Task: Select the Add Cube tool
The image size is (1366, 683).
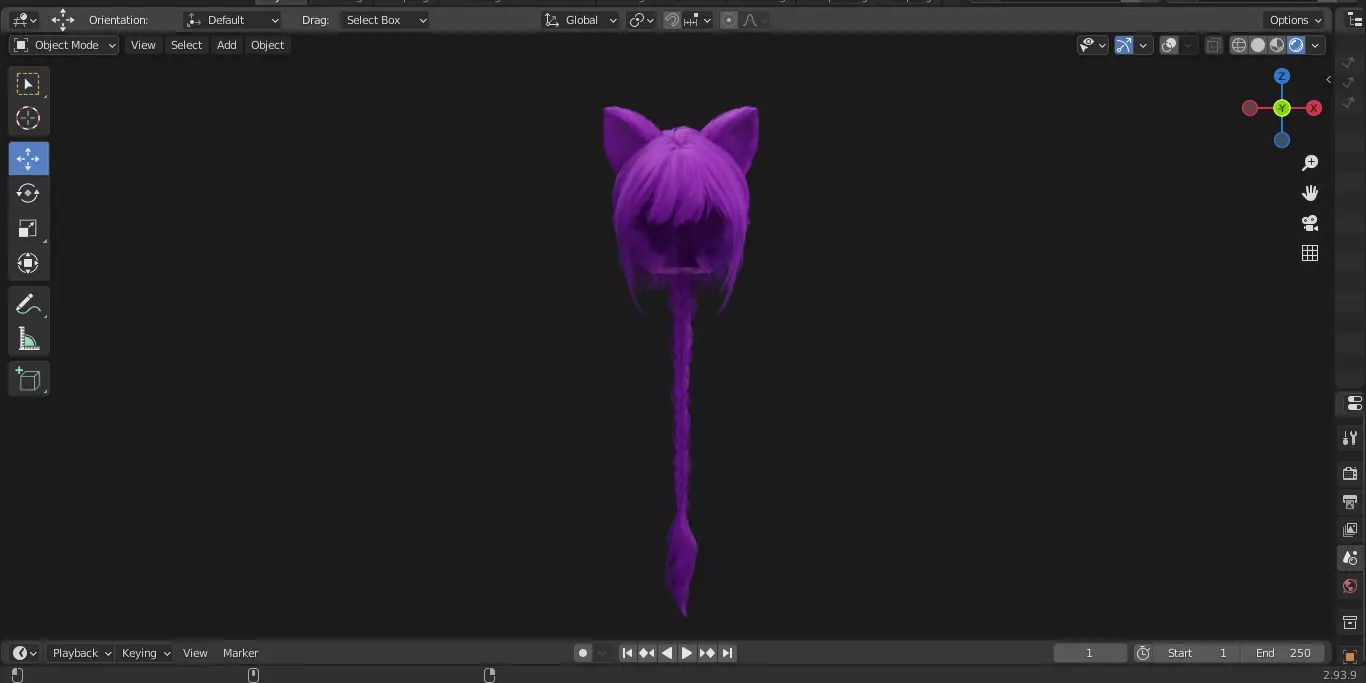Action: [x=28, y=379]
